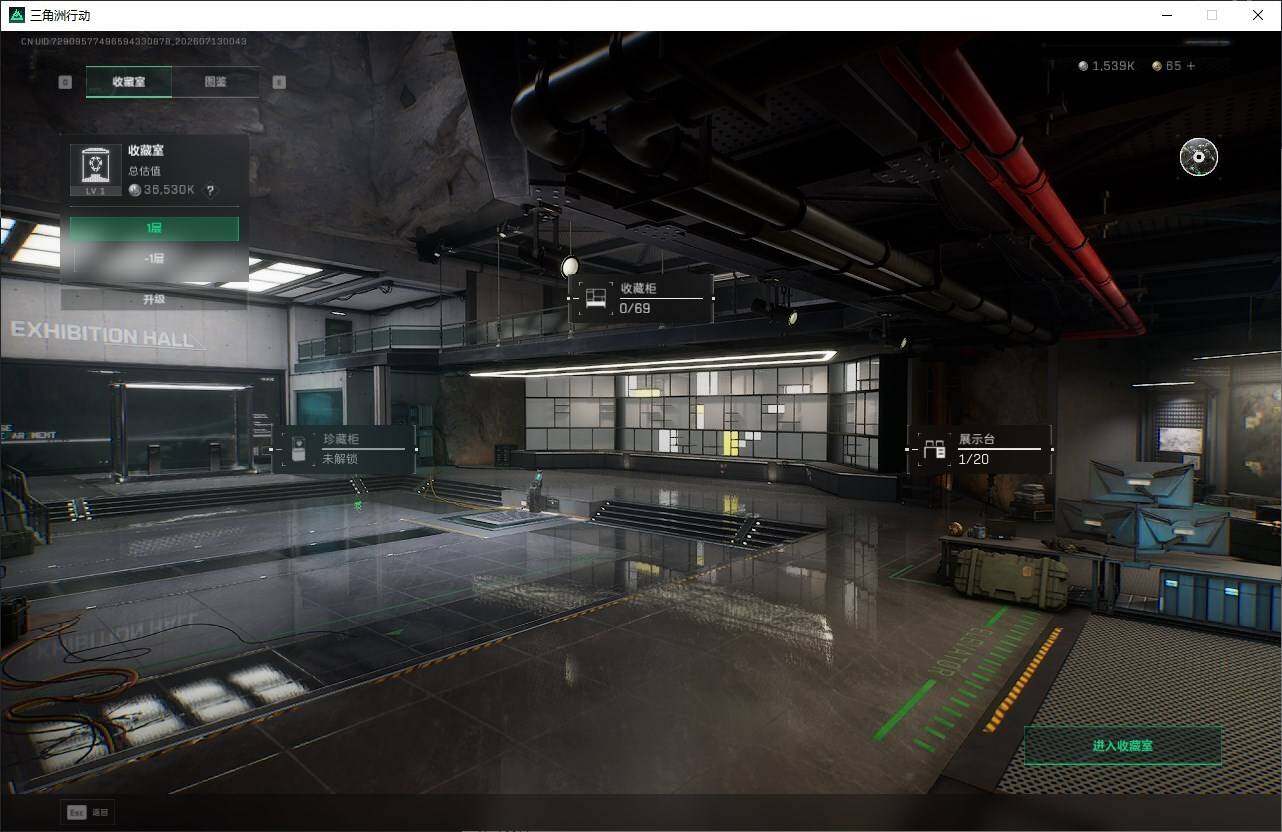1282x832 pixels.
Task: Open the 收藏柜 0/69 marker
Action: click(642, 298)
